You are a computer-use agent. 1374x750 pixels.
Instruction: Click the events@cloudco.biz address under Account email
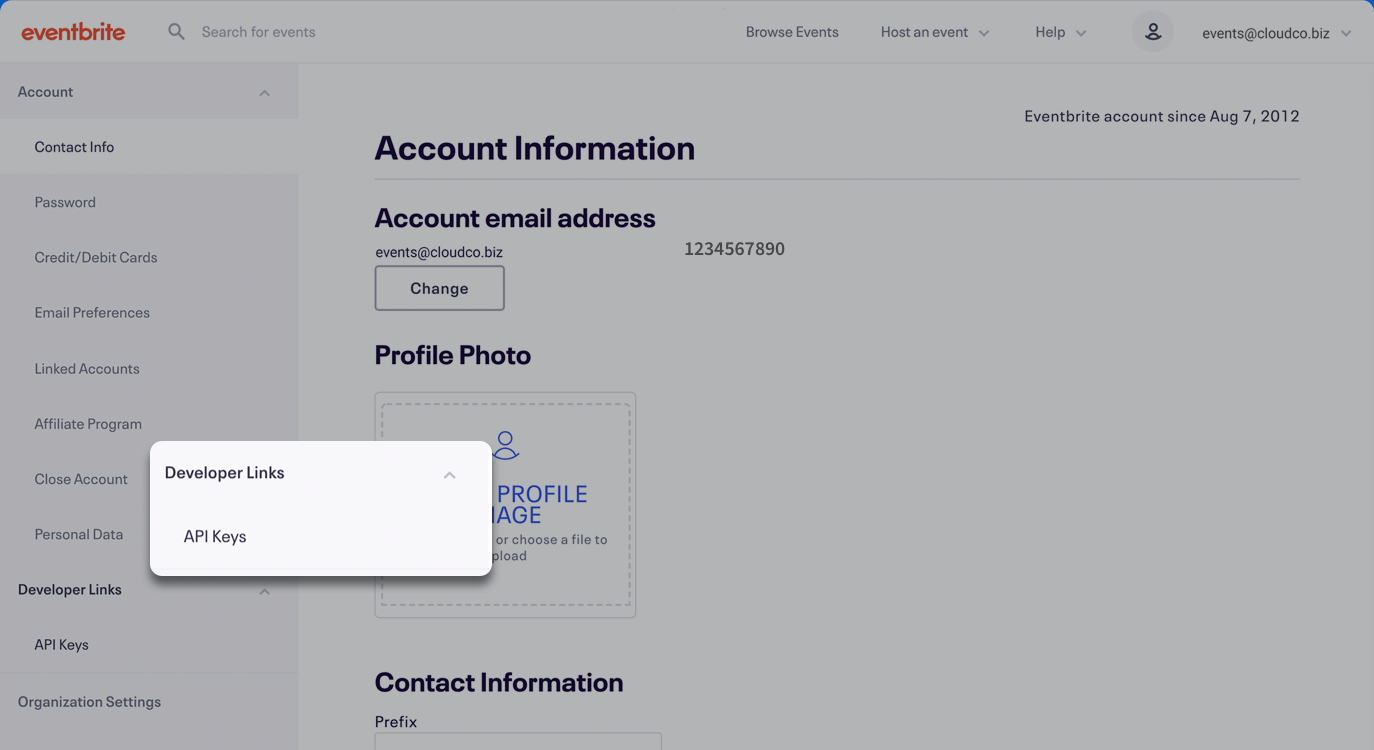coord(439,252)
